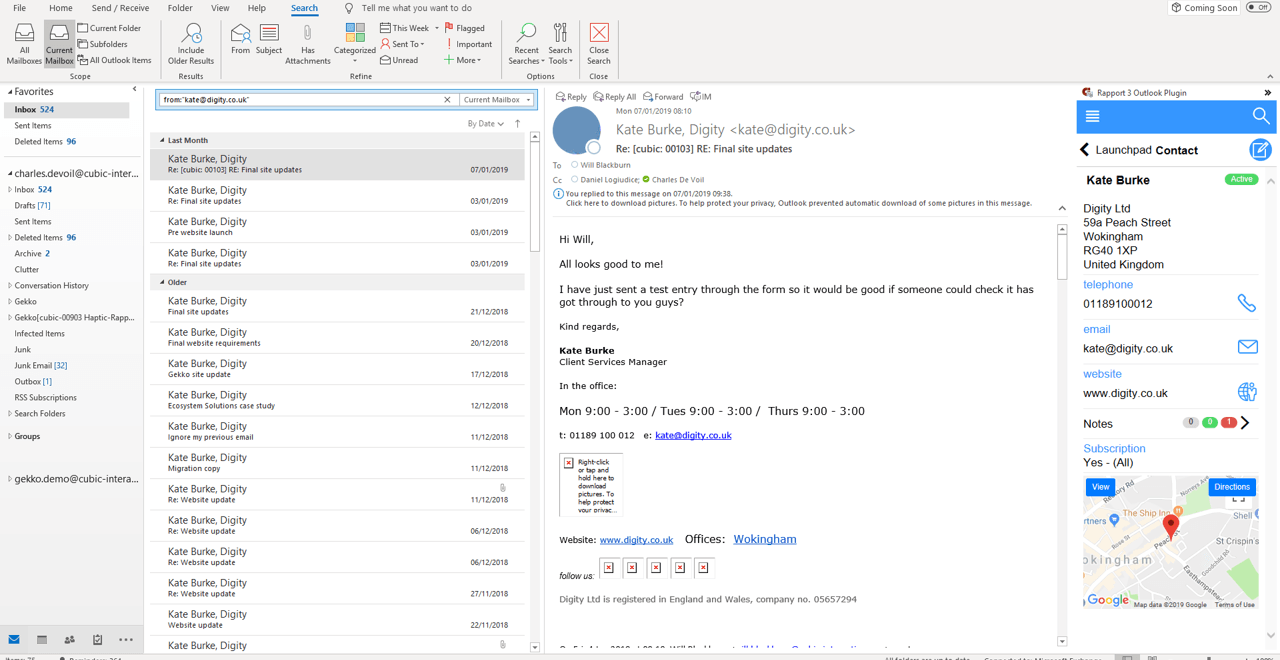Click the kate@digity.co.uk link in signature
This screenshot has height=660, width=1280.
pyautogui.click(x=693, y=435)
